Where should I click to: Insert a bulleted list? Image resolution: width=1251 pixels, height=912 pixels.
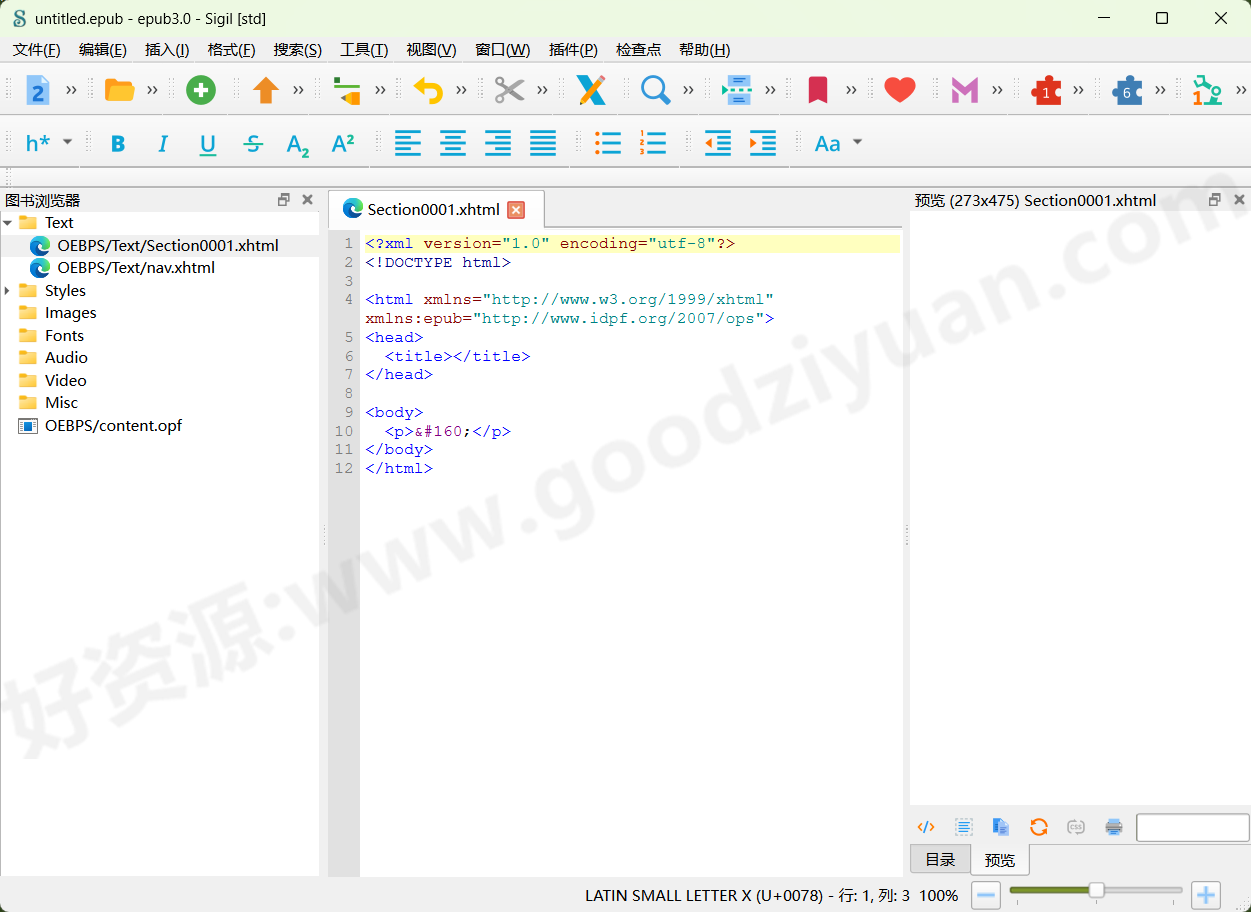(608, 143)
